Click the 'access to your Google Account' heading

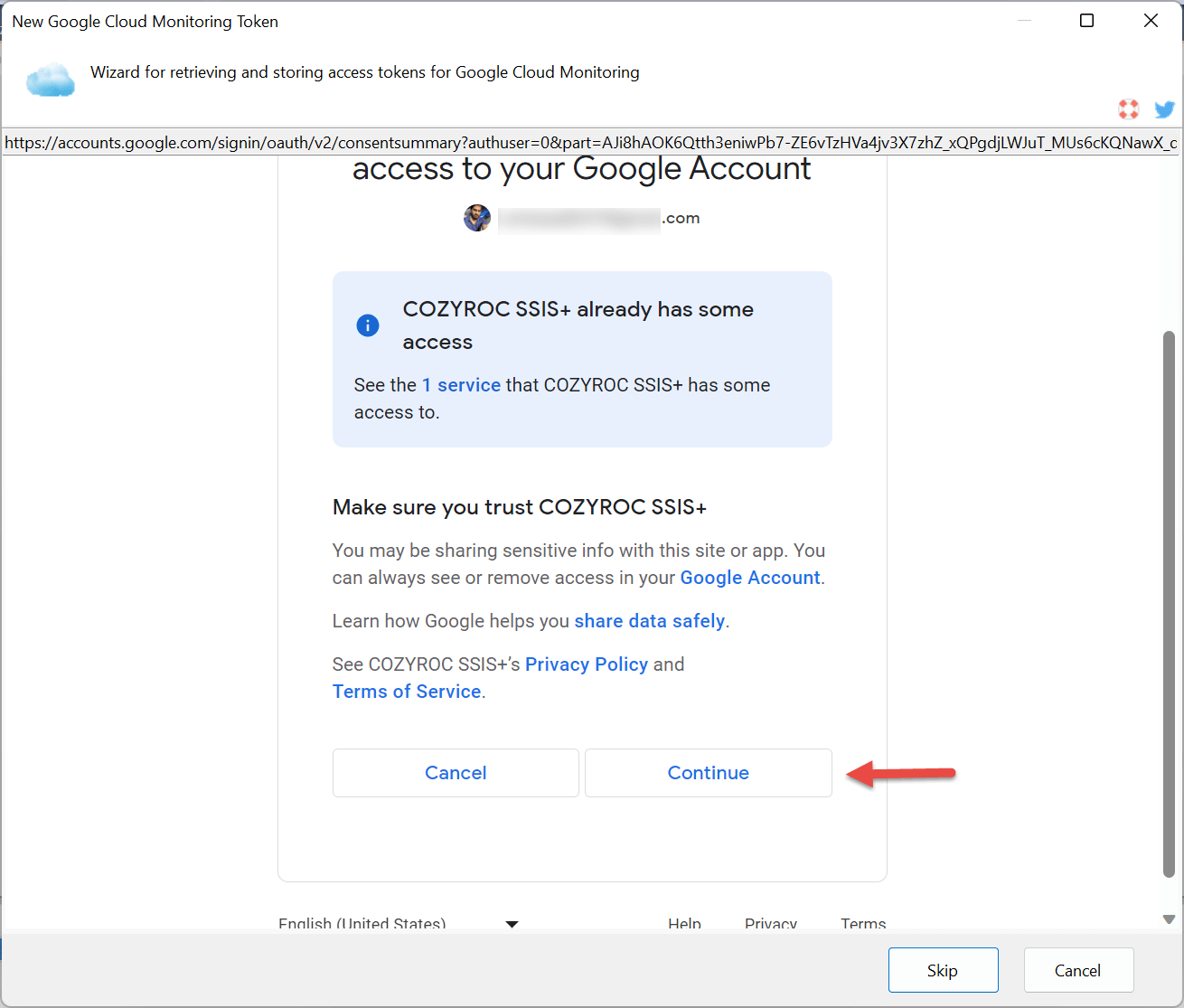(582, 169)
